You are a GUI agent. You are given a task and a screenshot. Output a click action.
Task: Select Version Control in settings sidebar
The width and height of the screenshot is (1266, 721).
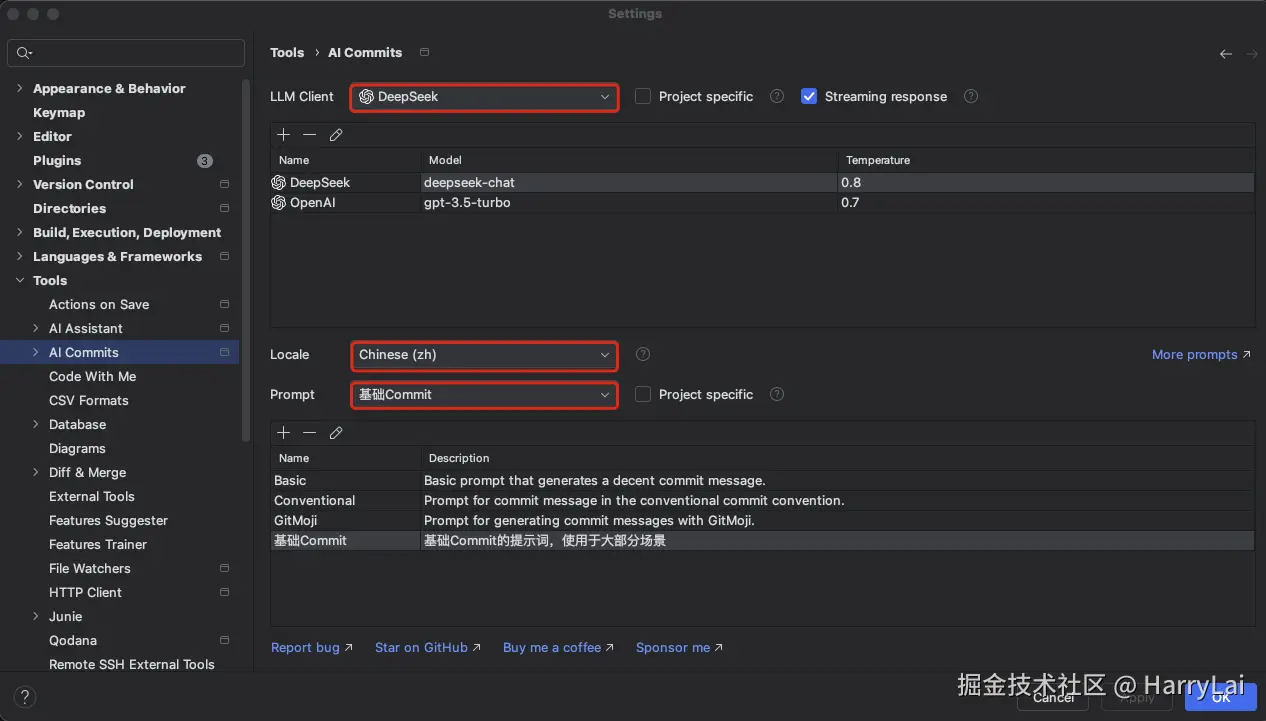[83, 185]
